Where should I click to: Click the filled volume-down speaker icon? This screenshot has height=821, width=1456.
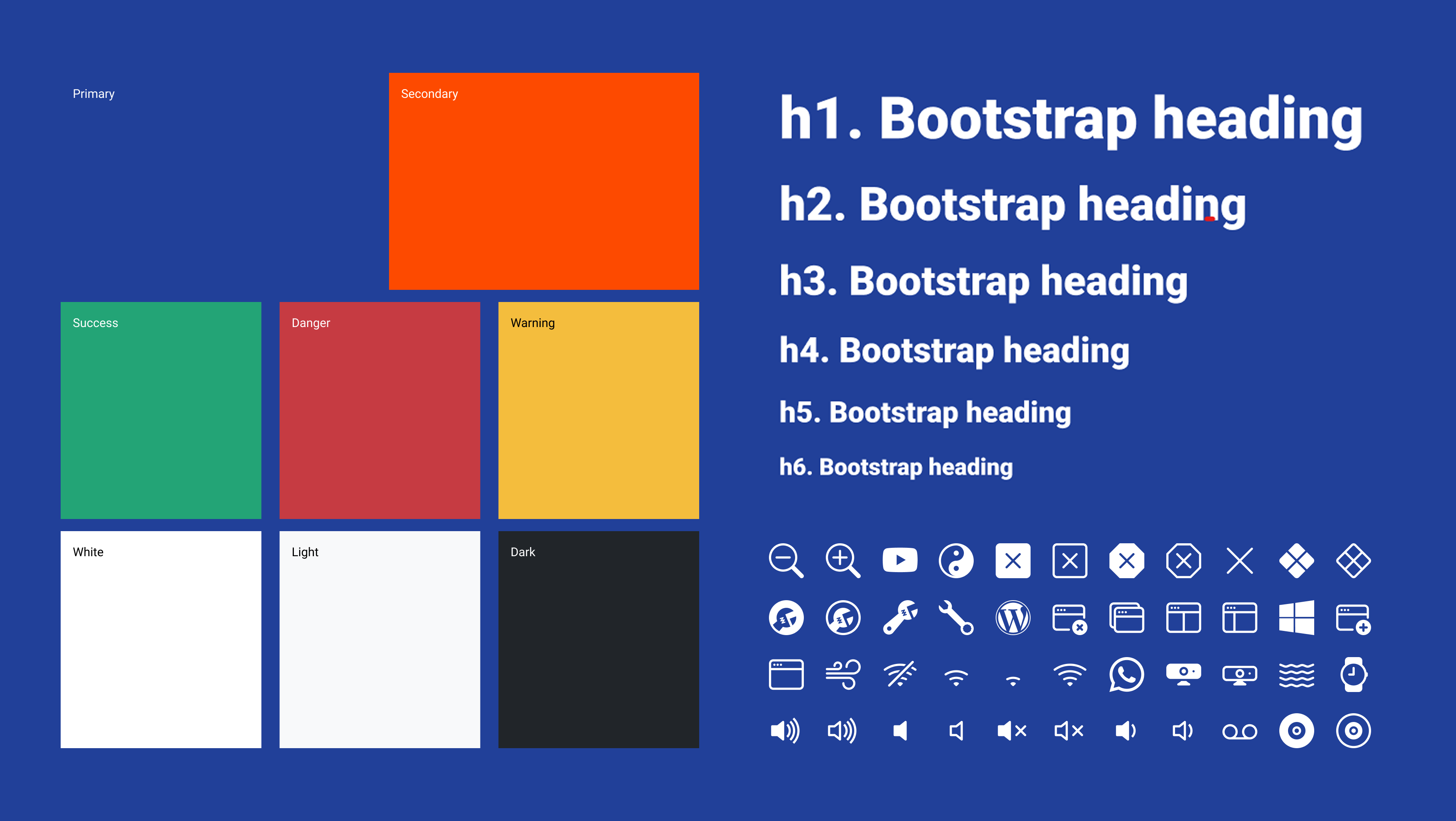(x=1126, y=731)
